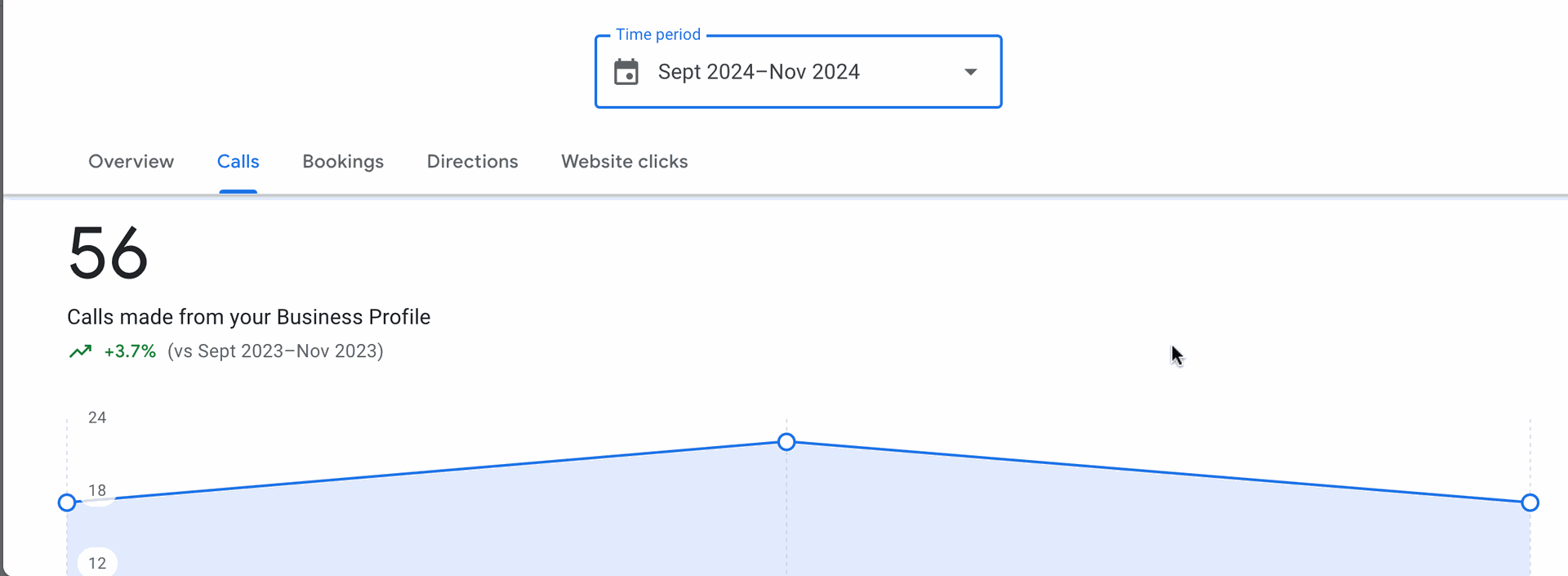Screen dimensions: 1568x576
Task: Expand the Time period dropdown arrow
Action: click(x=970, y=72)
